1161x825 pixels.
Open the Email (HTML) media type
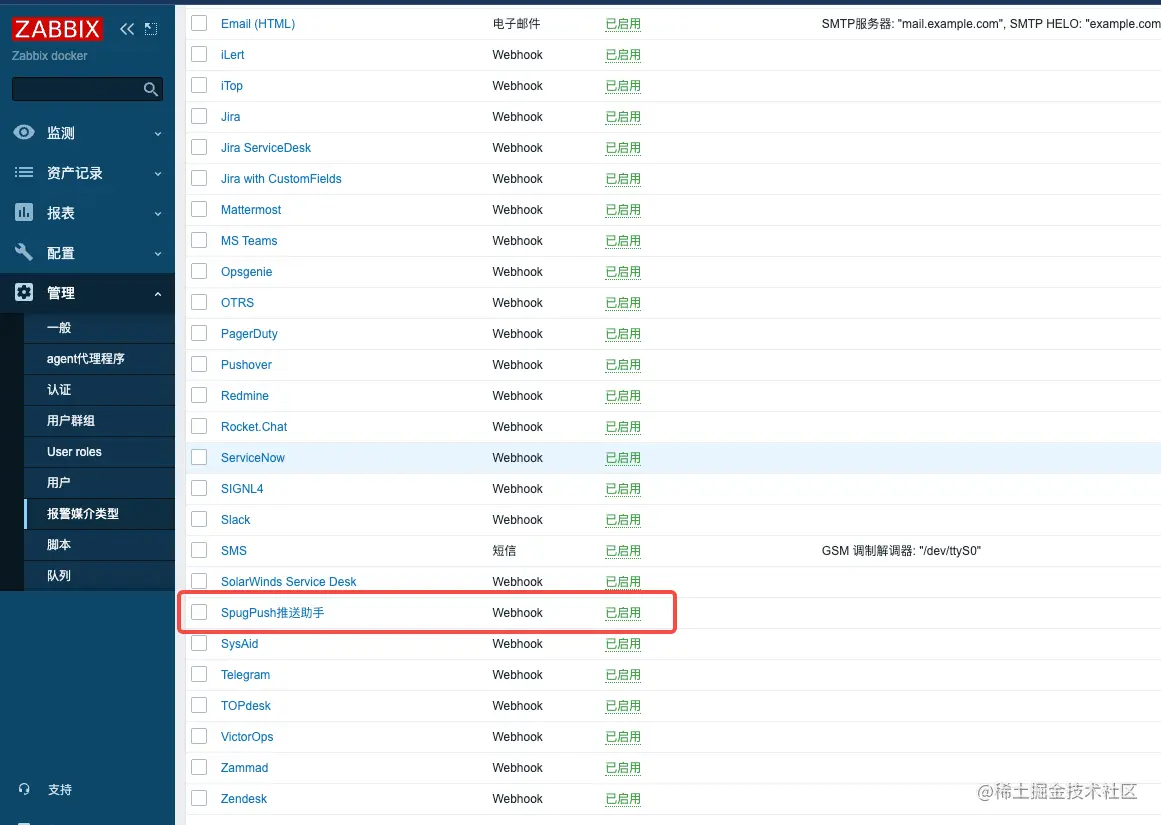point(258,24)
